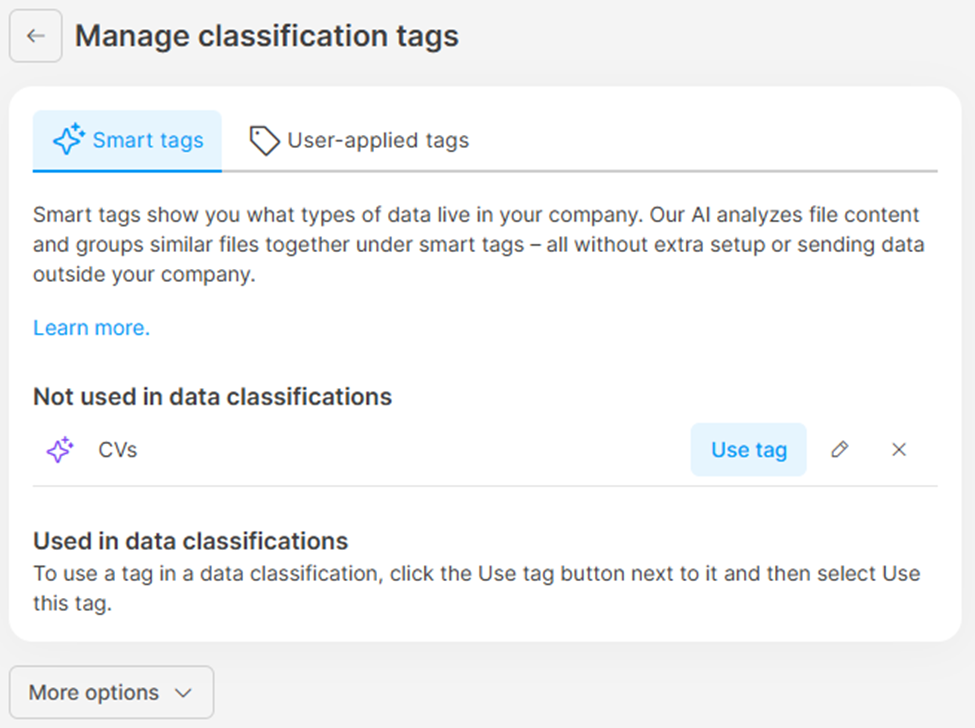Click the tag icon on User-applied tags tab
The image size is (975, 728).
tap(264, 141)
